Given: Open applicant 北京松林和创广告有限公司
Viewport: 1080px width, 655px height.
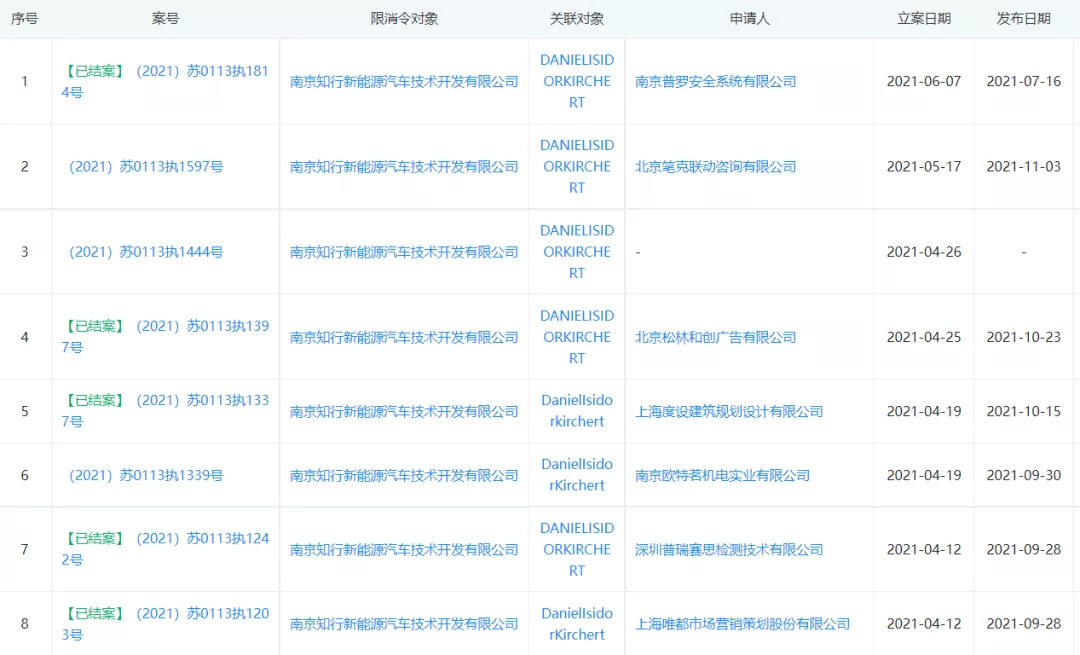Looking at the screenshot, I should pos(715,337).
